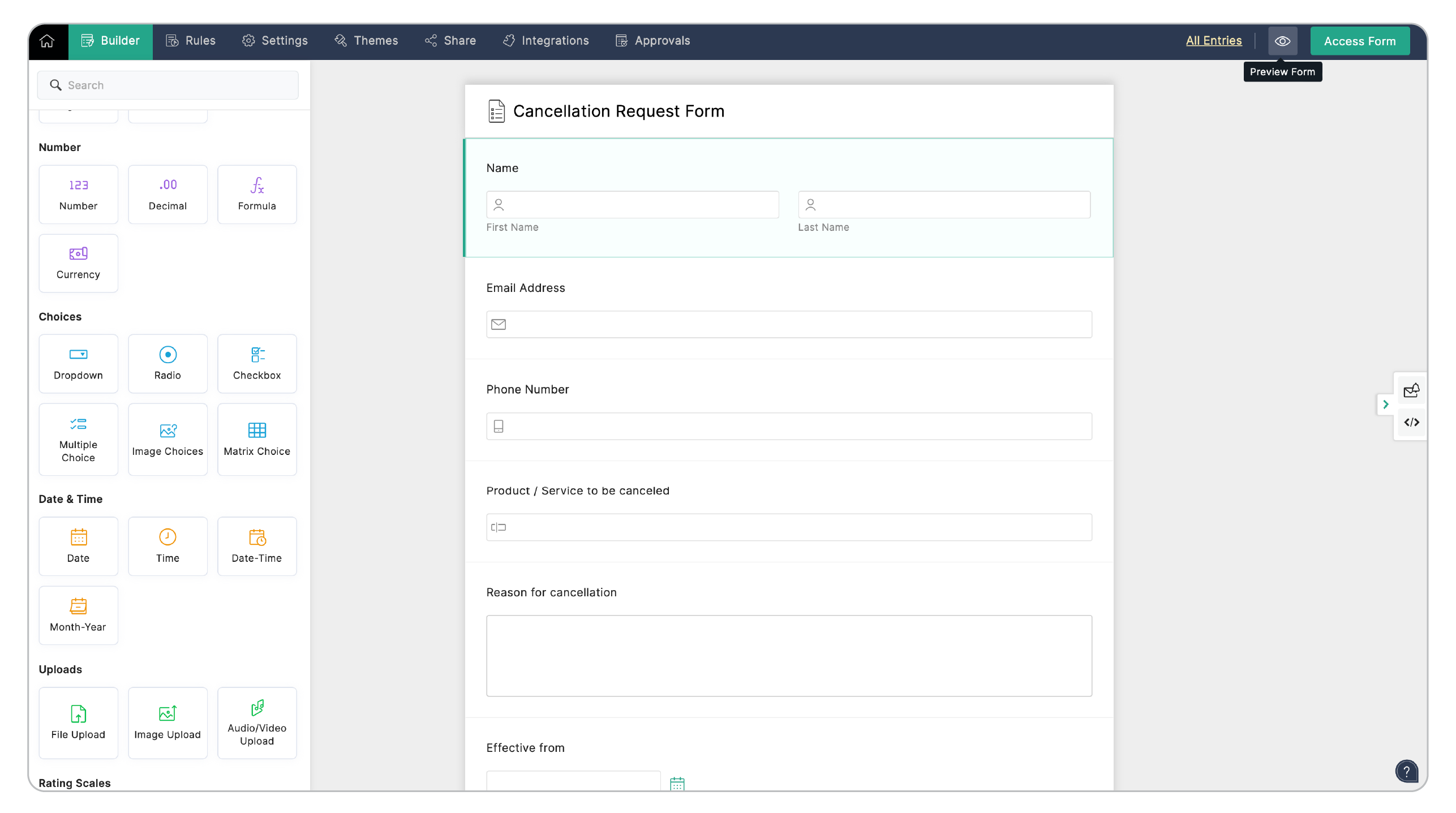1456x813 pixels.
Task: Open the embed code panel icon
Action: [x=1411, y=422]
